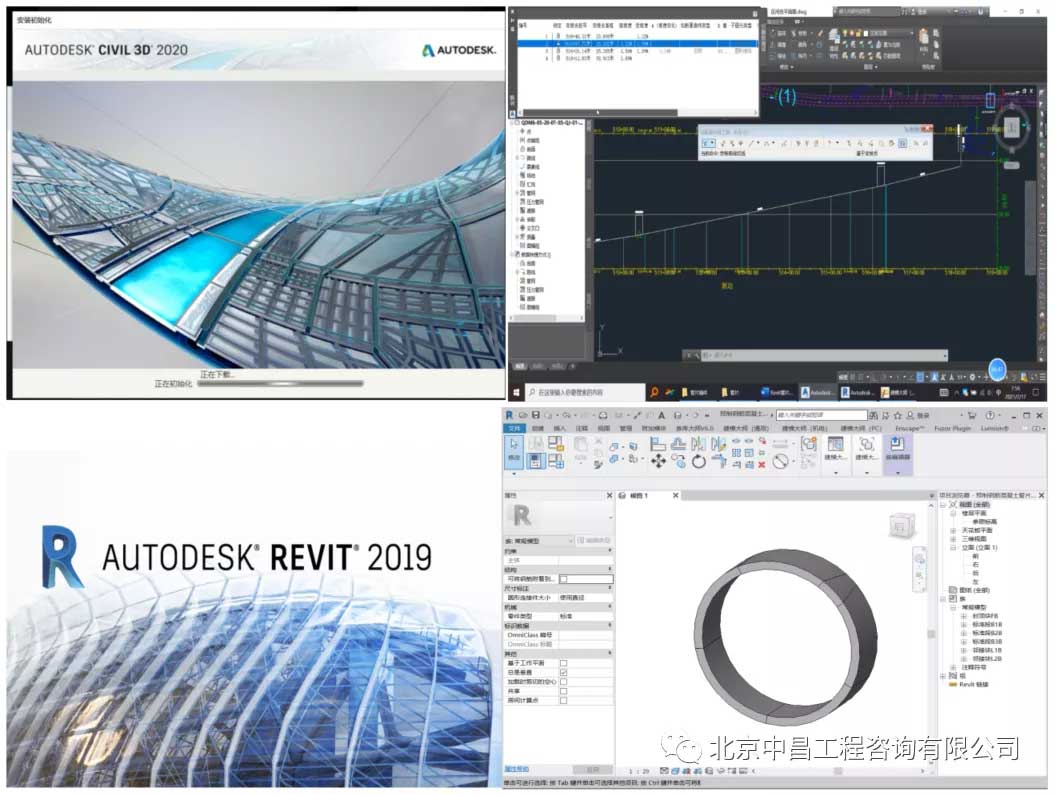Switch to the Lumion ribbon tab
This screenshot has height=795, width=1055.
(x=994, y=428)
